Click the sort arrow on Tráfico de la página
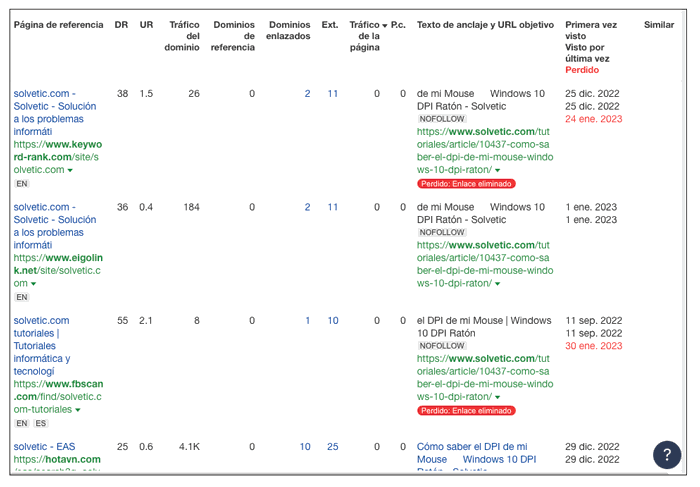The width and height of the screenshot is (700, 487). click(385, 24)
